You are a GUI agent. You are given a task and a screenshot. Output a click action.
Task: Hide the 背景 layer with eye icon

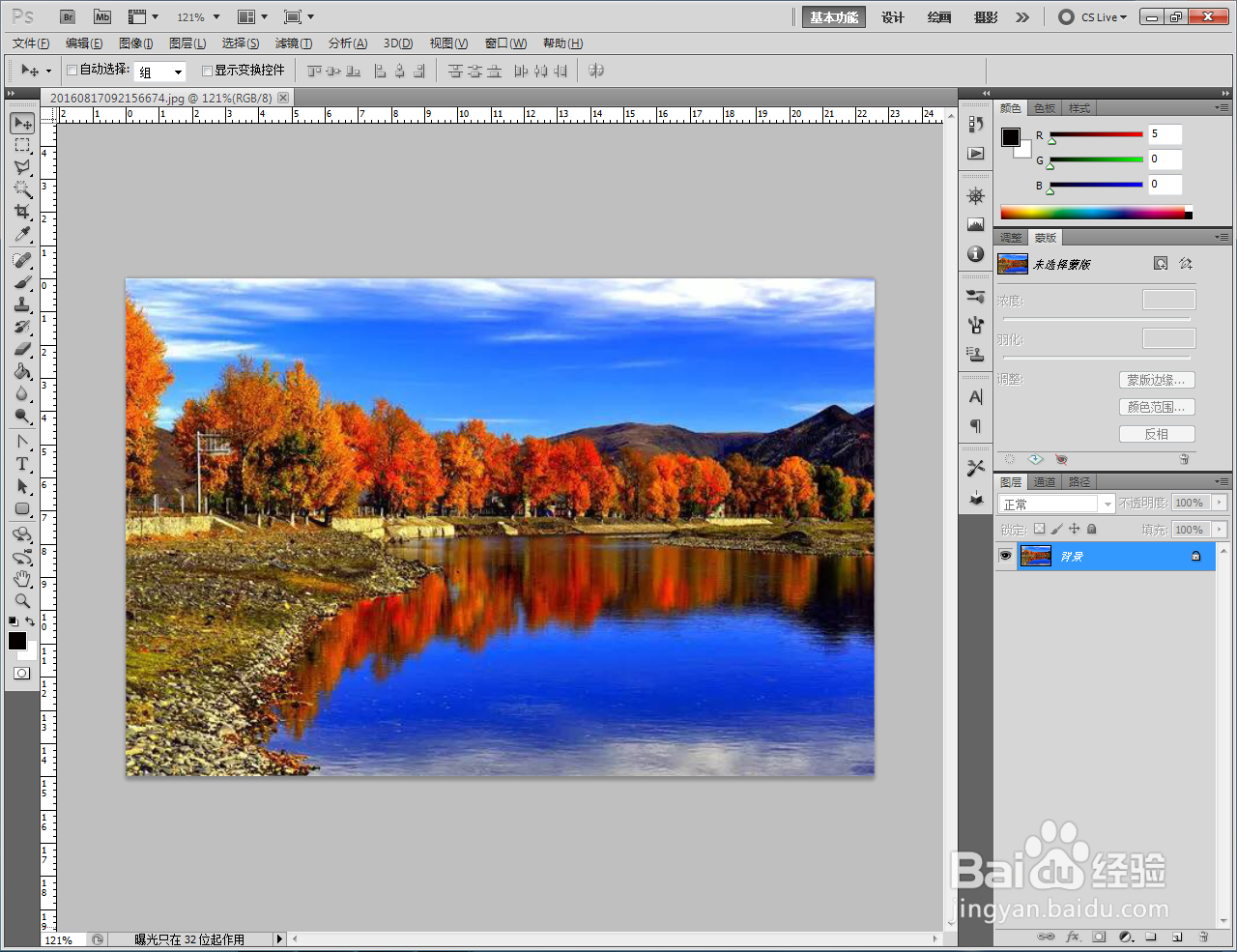(x=1005, y=556)
